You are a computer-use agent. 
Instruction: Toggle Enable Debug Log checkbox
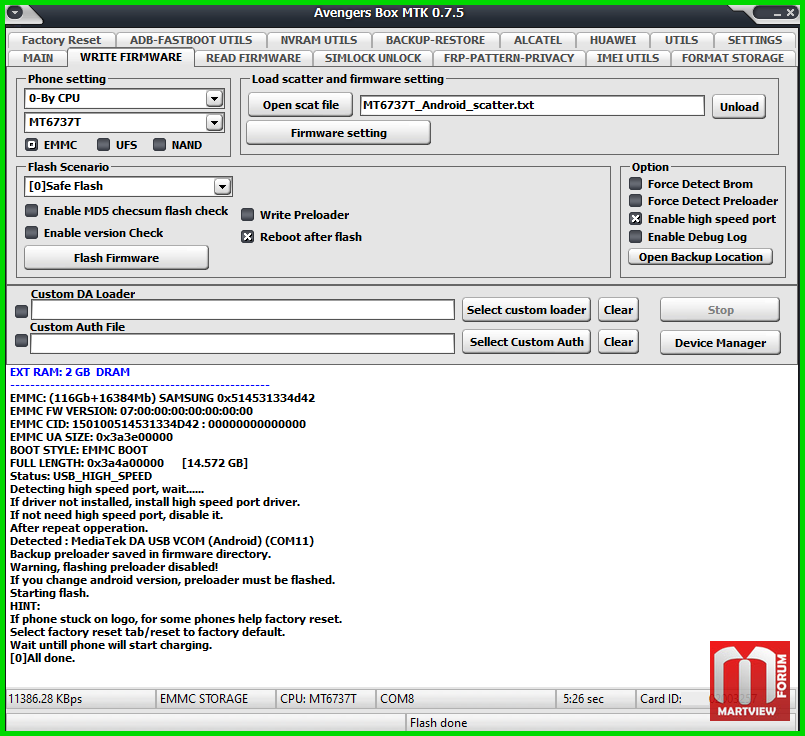click(636, 237)
